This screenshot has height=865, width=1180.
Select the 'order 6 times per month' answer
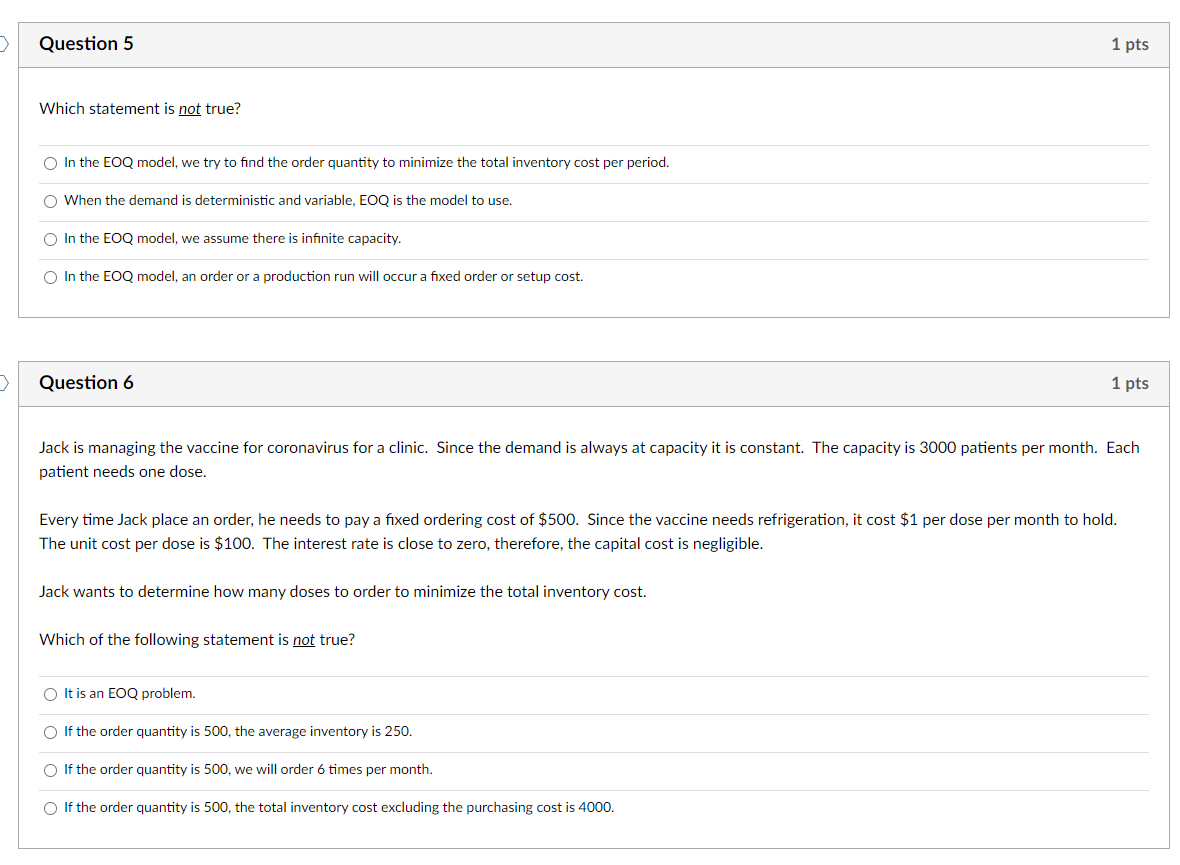[x=50, y=769]
